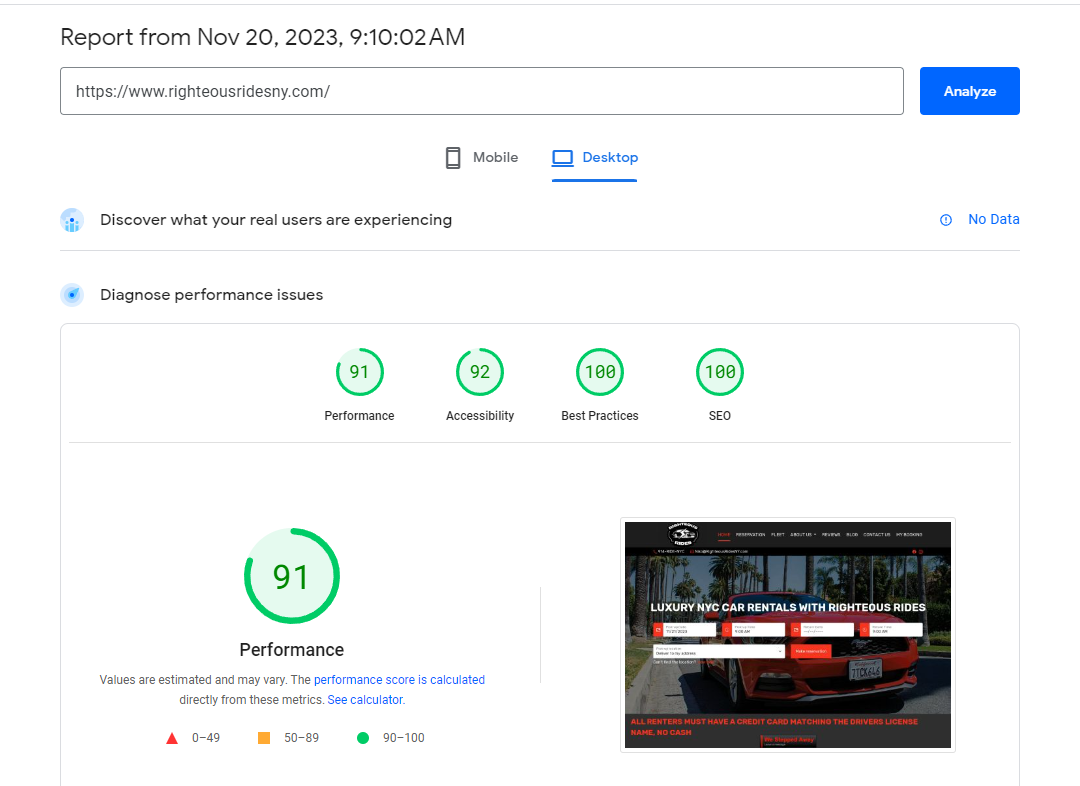Open the See calculator link

coord(365,700)
